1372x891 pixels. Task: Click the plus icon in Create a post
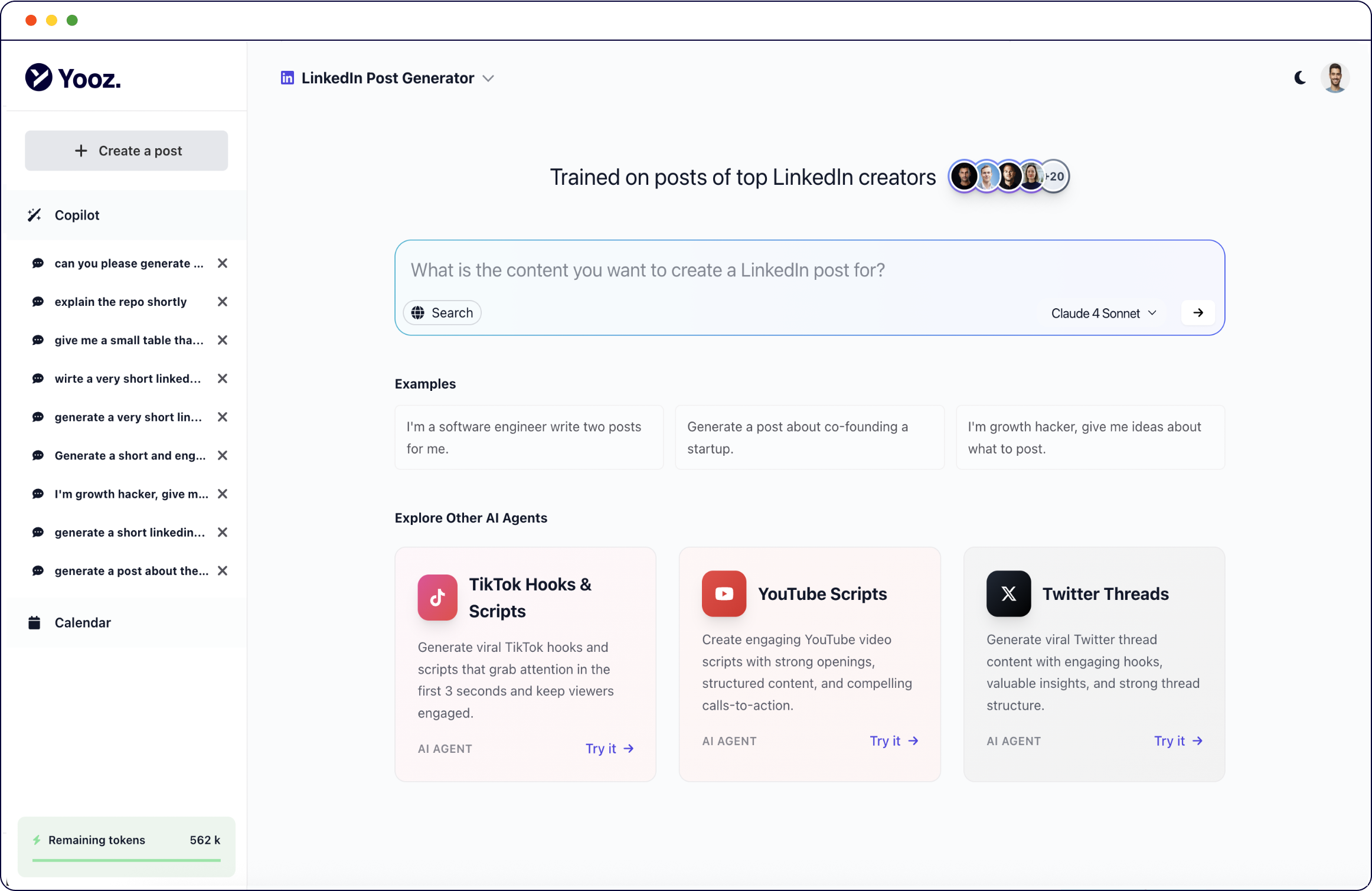click(x=81, y=151)
